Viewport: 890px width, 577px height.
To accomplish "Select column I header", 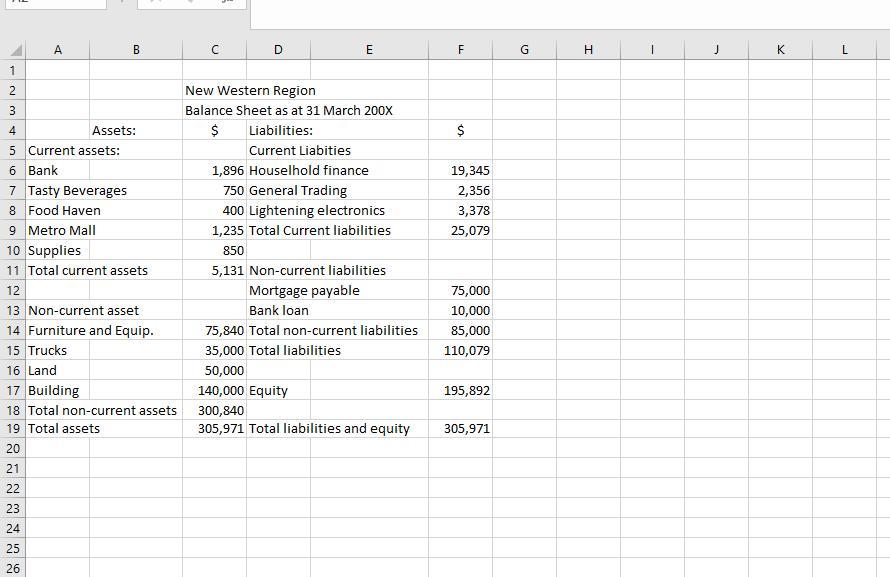I will (x=652, y=50).
